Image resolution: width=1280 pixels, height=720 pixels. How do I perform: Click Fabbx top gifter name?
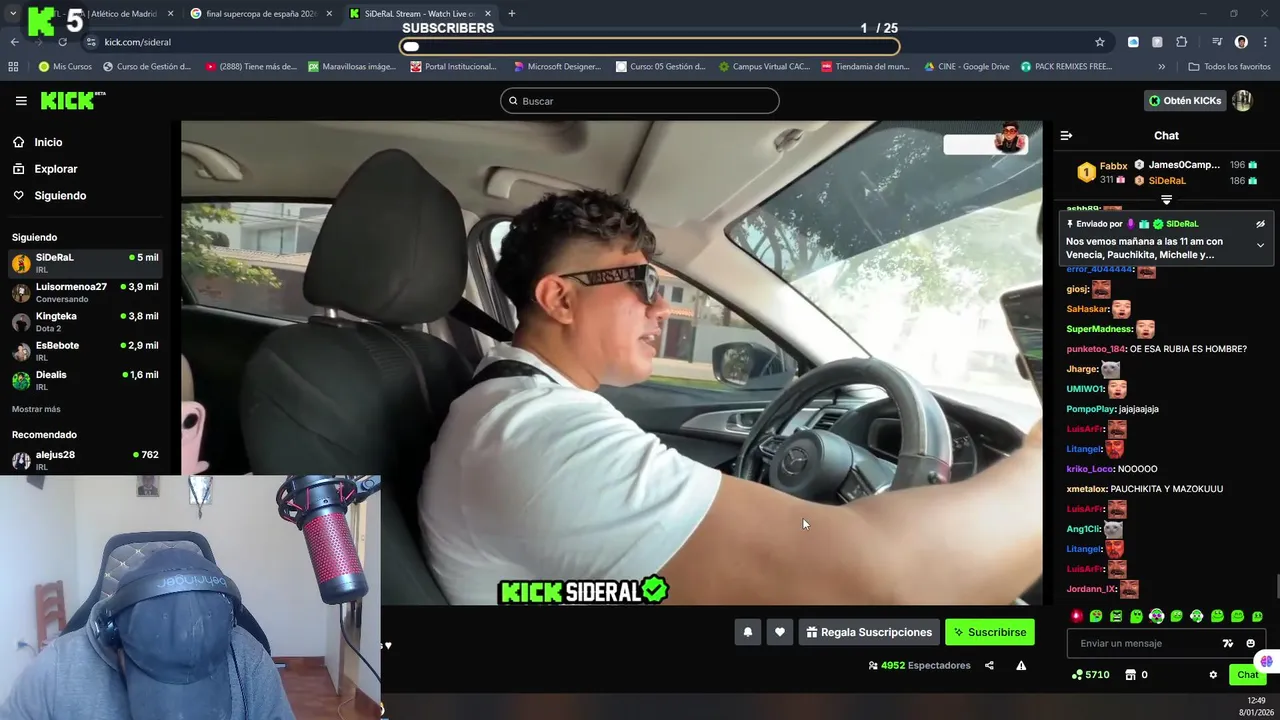pyautogui.click(x=1113, y=166)
